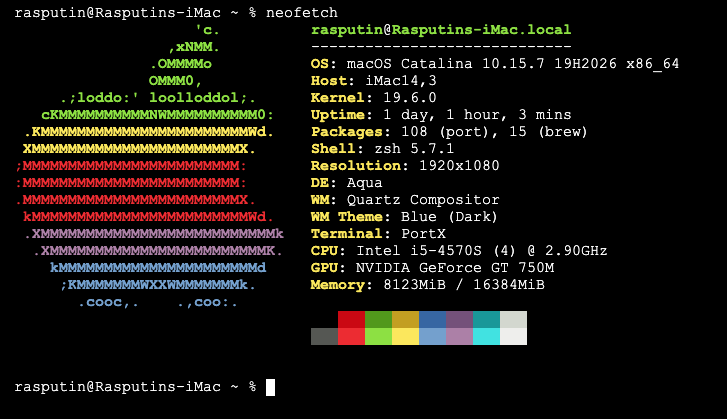This screenshot has width=727, height=419.
Task: Choose the light purple color block
Action: [x=459, y=337]
